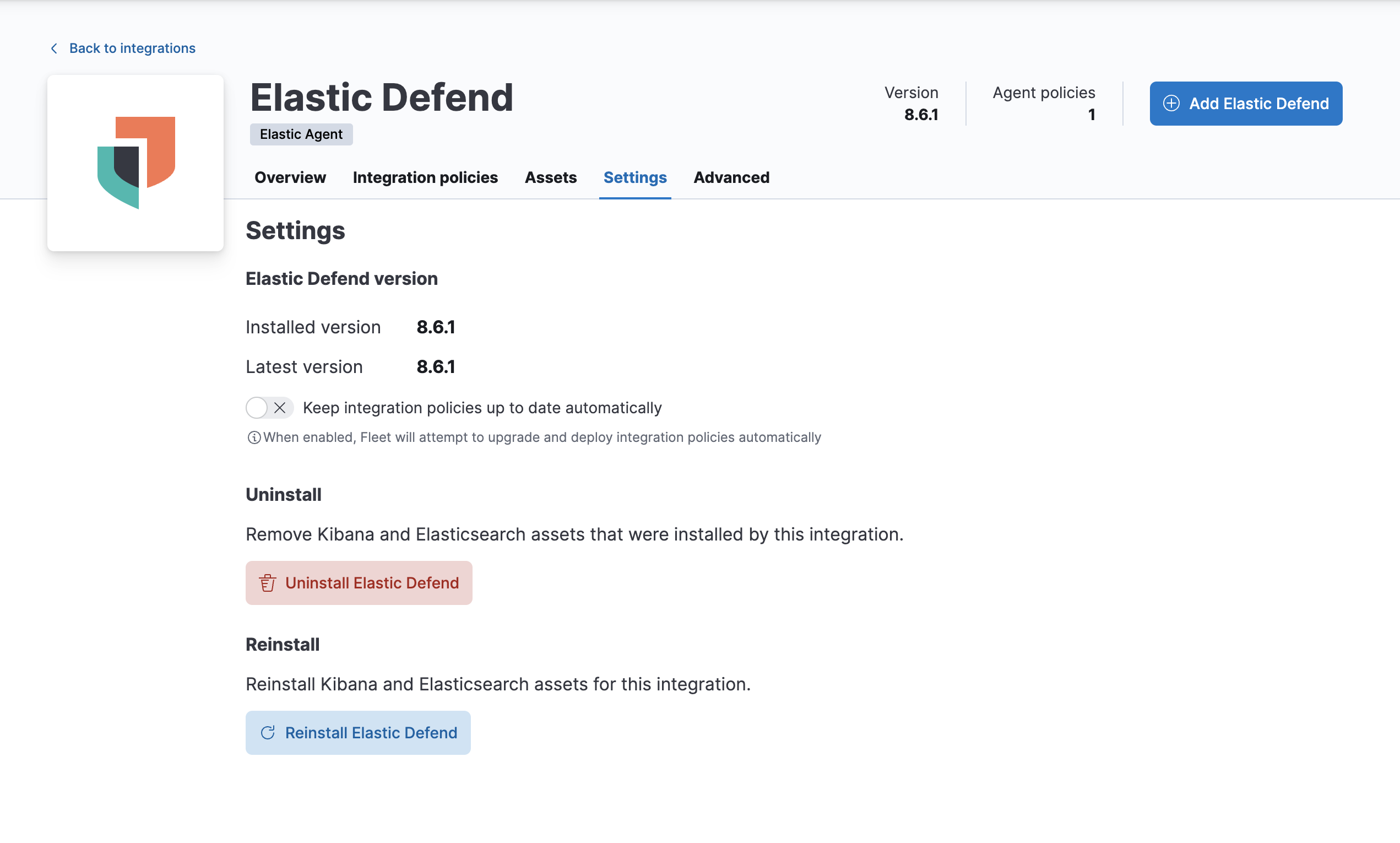Click the plus circle icon on Add button

pos(1171,104)
